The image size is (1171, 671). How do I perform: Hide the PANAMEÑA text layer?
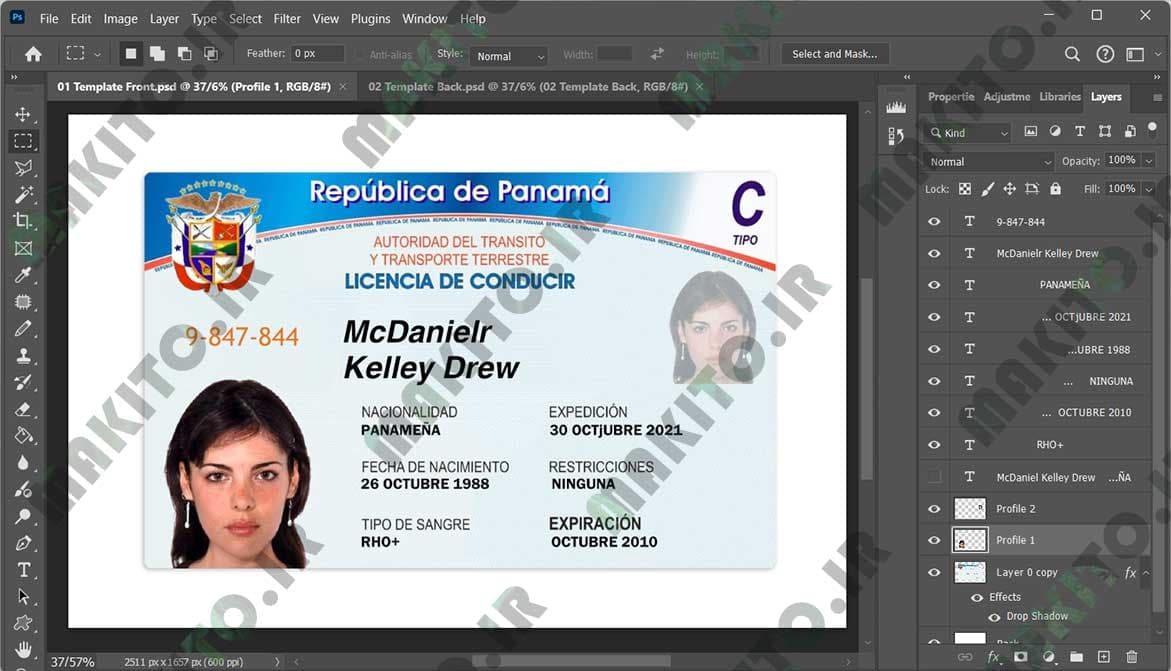click(x=934, y=285)
